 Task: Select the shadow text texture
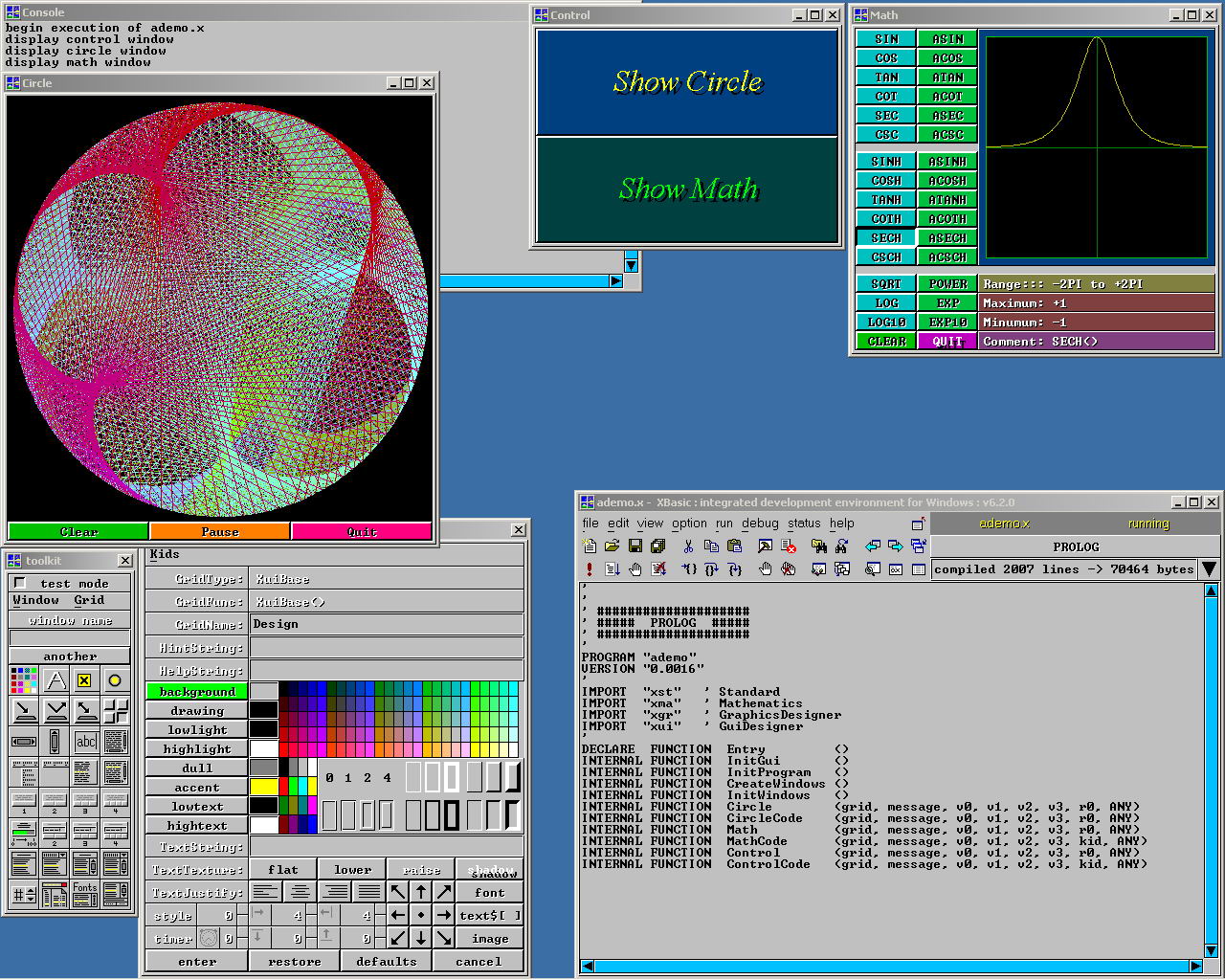490,869
